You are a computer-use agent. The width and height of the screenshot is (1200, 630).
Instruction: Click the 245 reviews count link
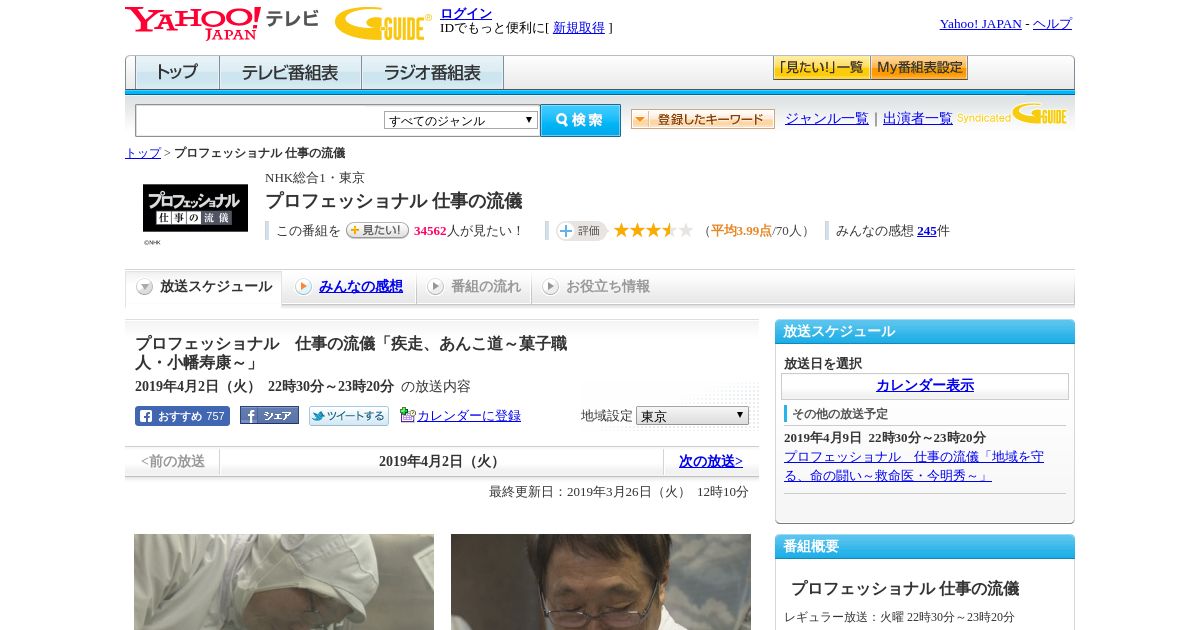pyautogui.click(x=927, y=231)
